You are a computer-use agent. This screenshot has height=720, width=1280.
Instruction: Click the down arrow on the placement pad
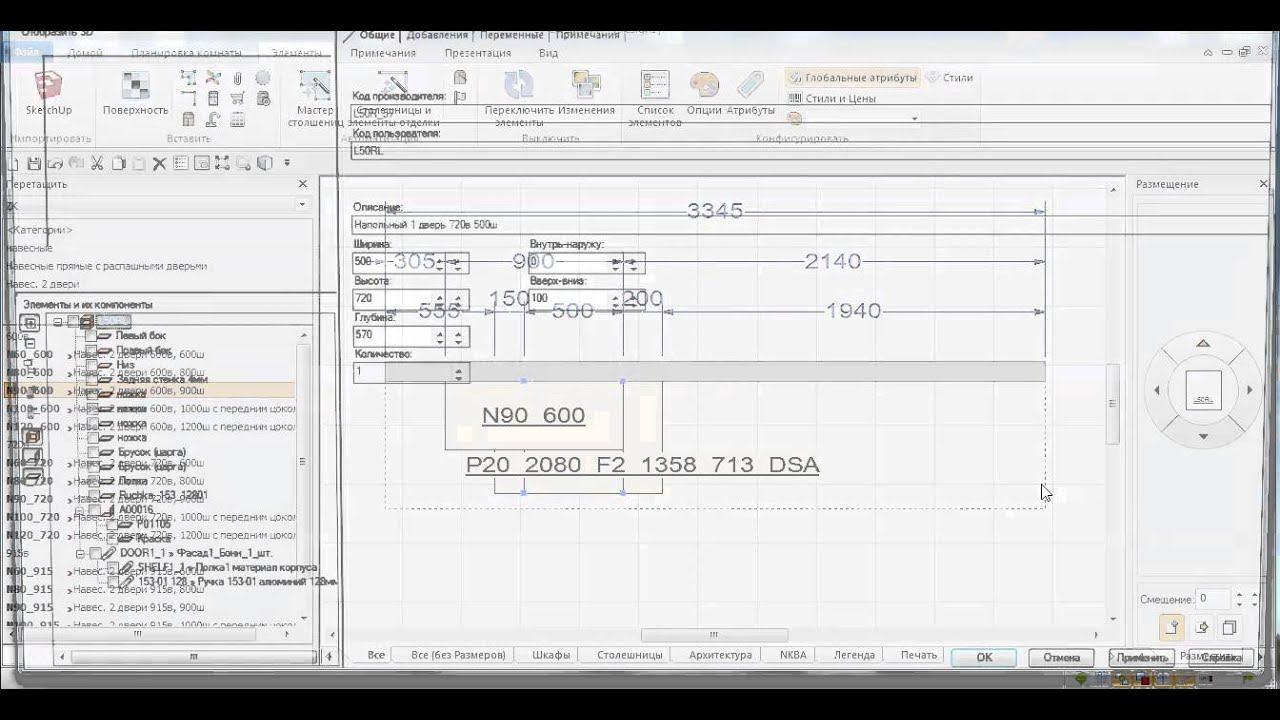pos(1203,436)
